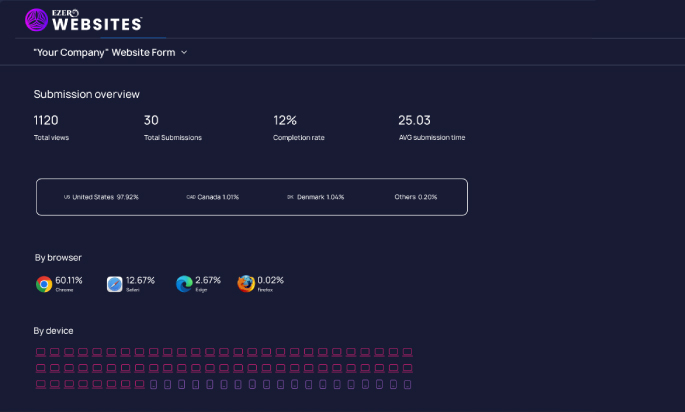Click Canada 1.01% entry
The image size is (685, 412).
[213, 197]
